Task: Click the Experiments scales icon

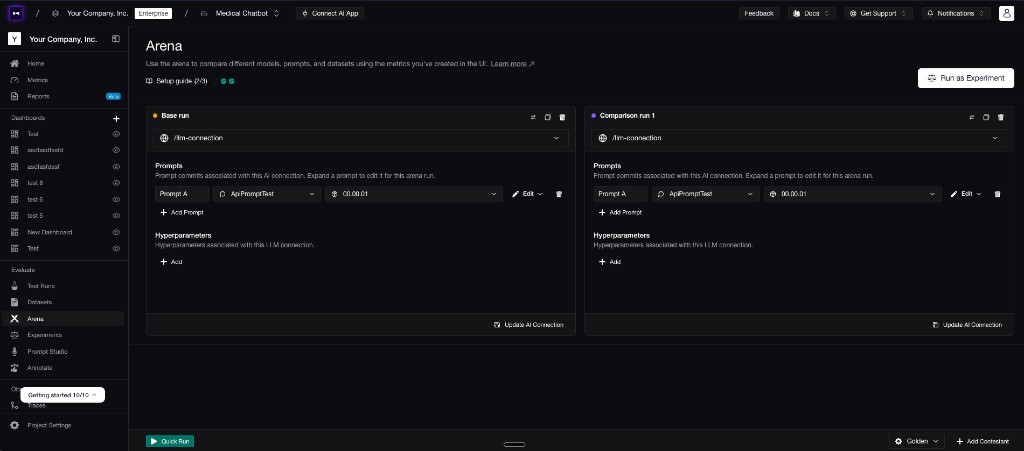Action: click(x=14, y=335)
